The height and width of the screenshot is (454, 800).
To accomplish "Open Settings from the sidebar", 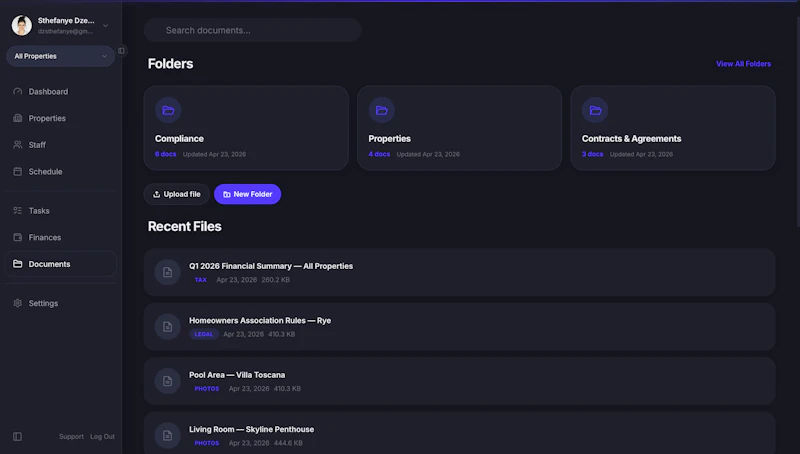I will 60,303.
